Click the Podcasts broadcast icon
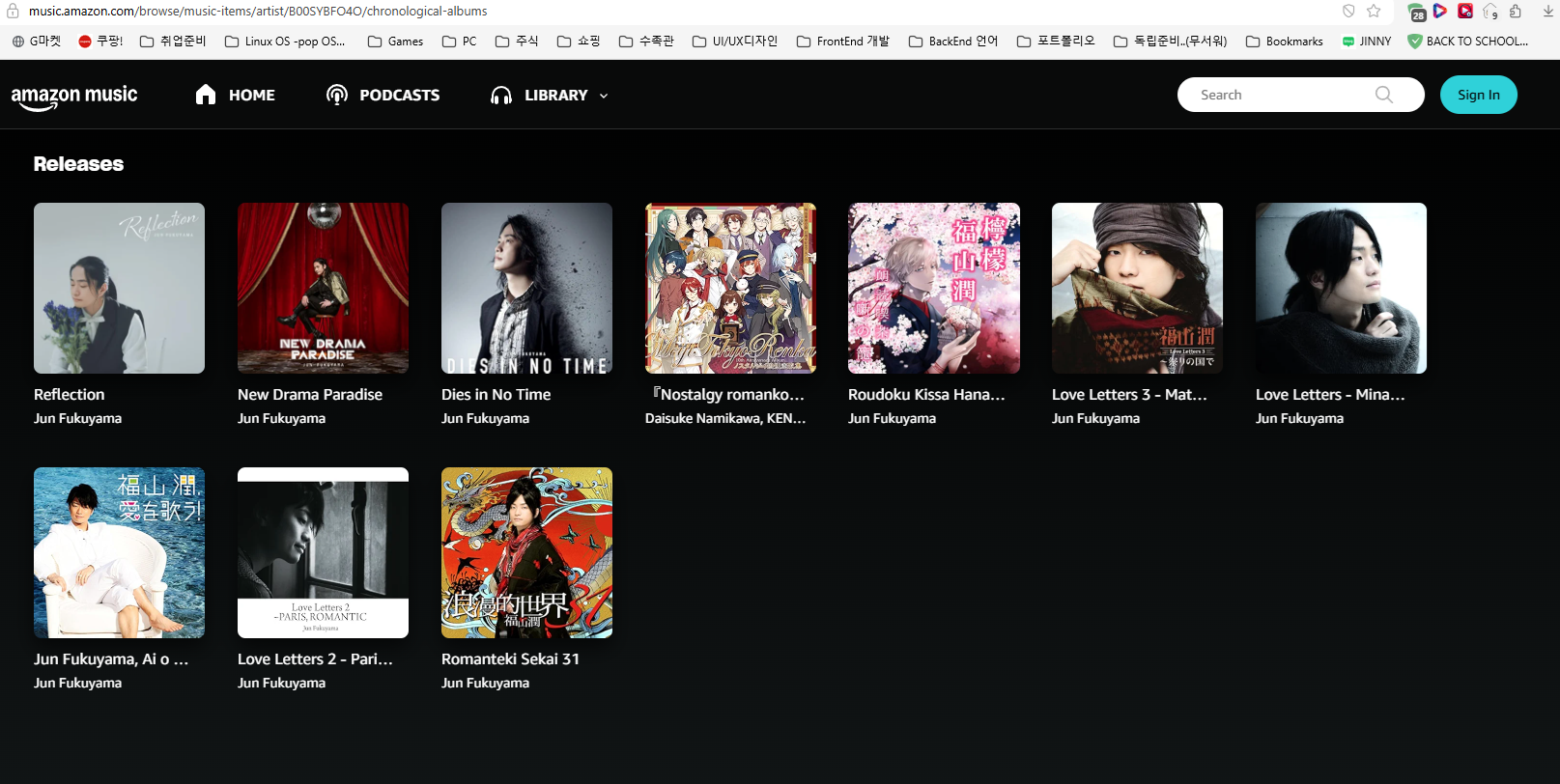The width and height of the screenshot is (1560, 784). 337,95
